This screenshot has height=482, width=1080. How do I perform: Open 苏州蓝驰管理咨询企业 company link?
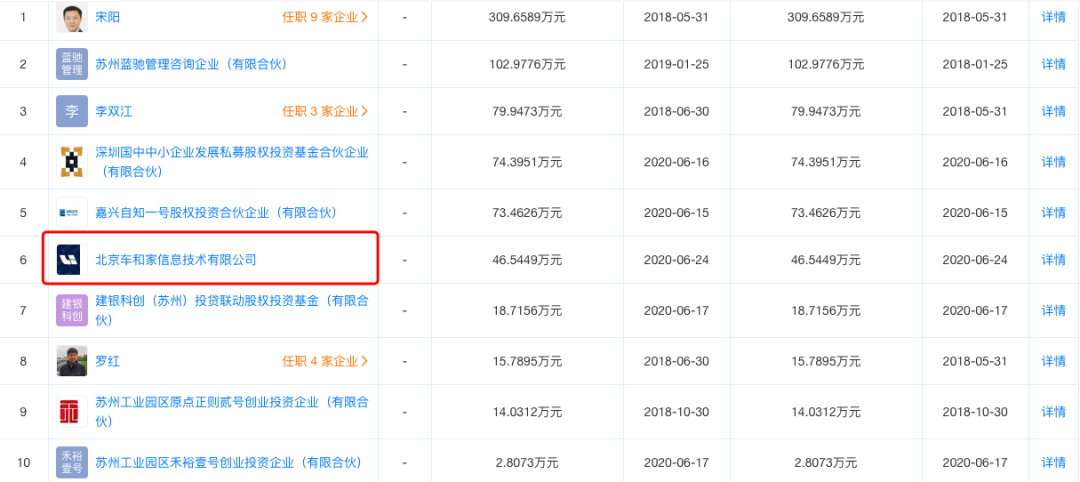(x=191, y=64)
